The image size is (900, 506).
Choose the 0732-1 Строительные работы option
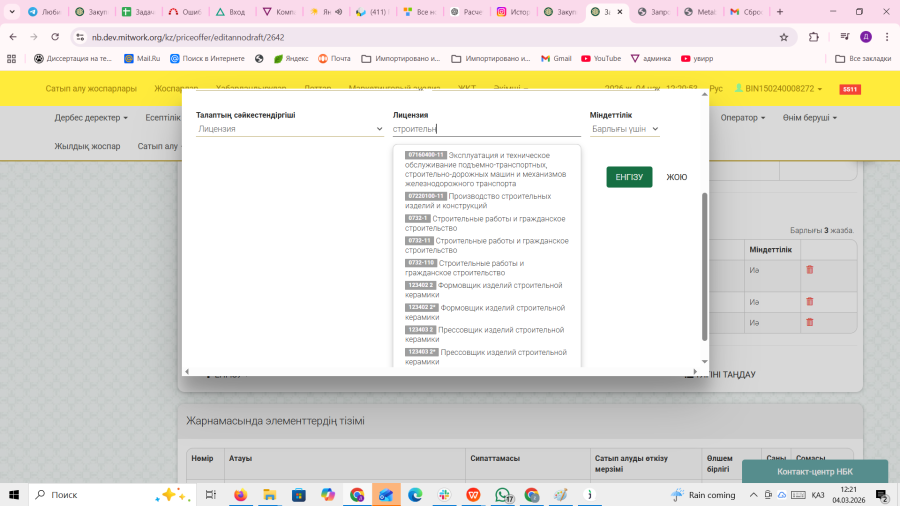pos(486,223)
